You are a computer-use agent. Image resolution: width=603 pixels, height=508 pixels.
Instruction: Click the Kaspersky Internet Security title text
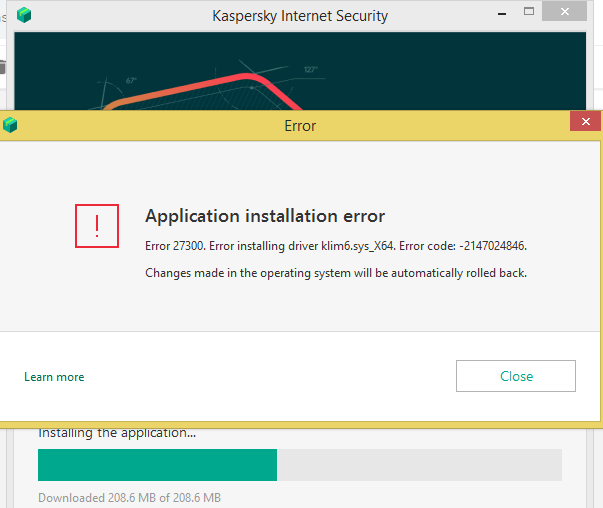(x=300, y=16)
